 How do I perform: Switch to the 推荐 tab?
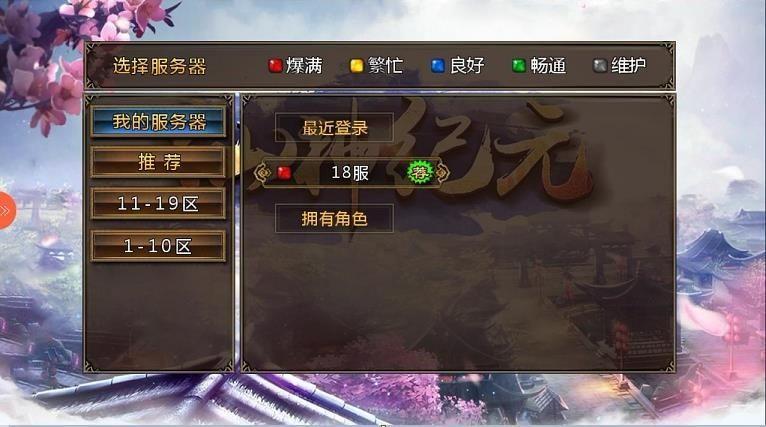click(158, 162)
